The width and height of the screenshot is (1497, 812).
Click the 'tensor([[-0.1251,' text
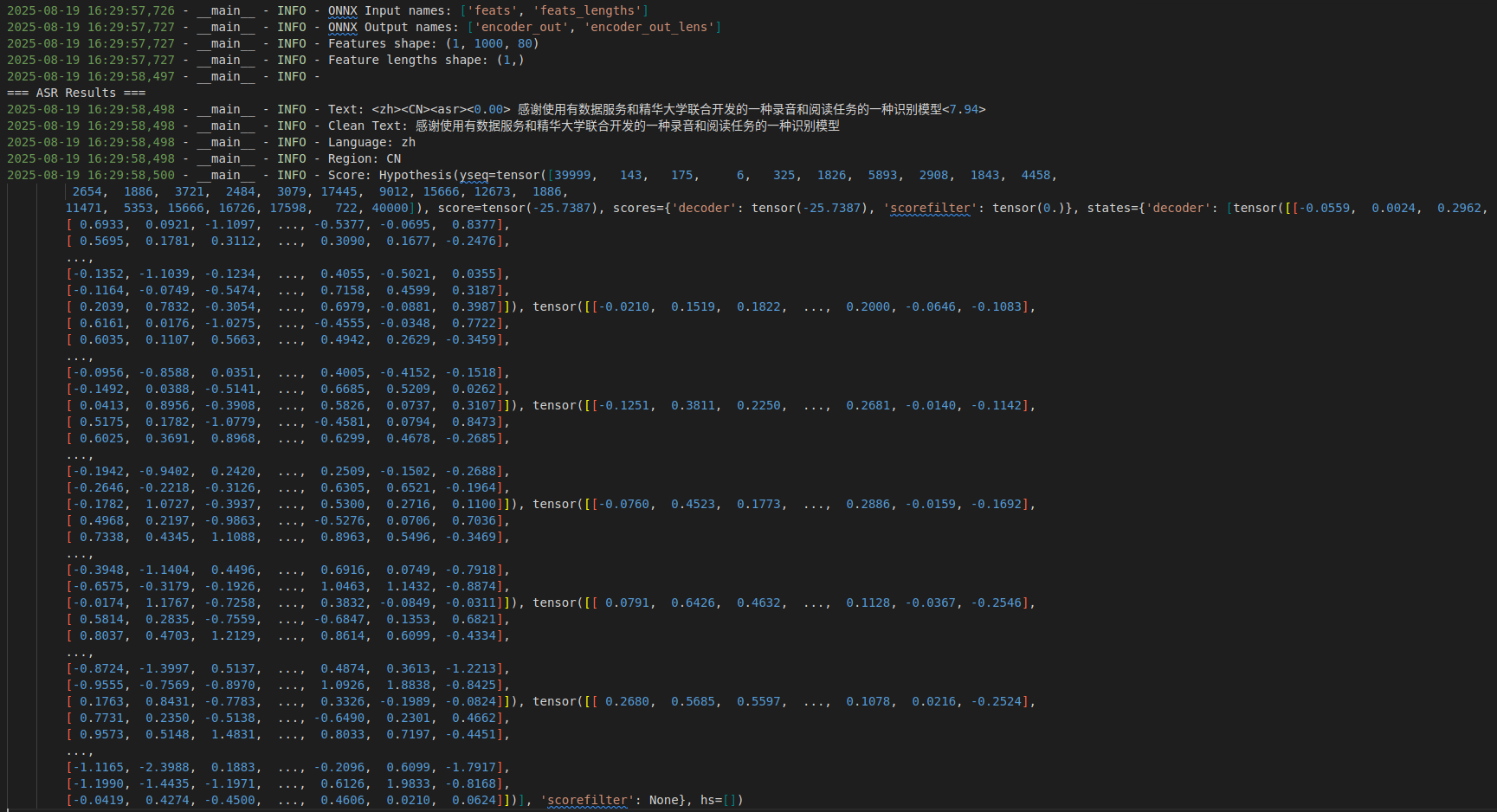594,405
